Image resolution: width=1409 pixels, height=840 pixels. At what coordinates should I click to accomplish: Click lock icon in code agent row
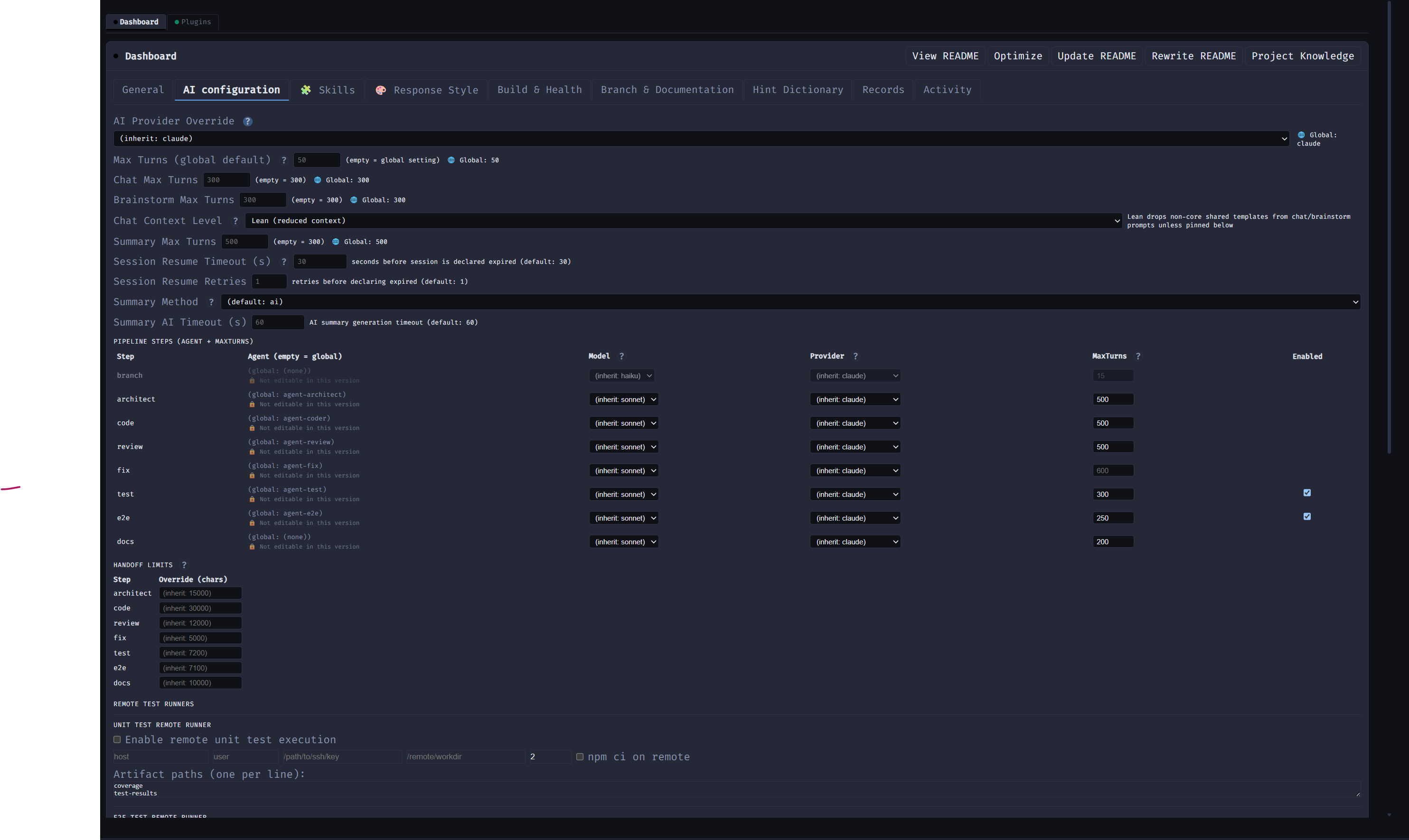(x=252, y=428)
